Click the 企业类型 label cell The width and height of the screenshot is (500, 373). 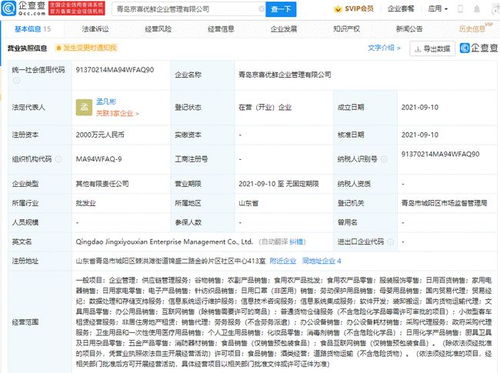tap(39, 184)
